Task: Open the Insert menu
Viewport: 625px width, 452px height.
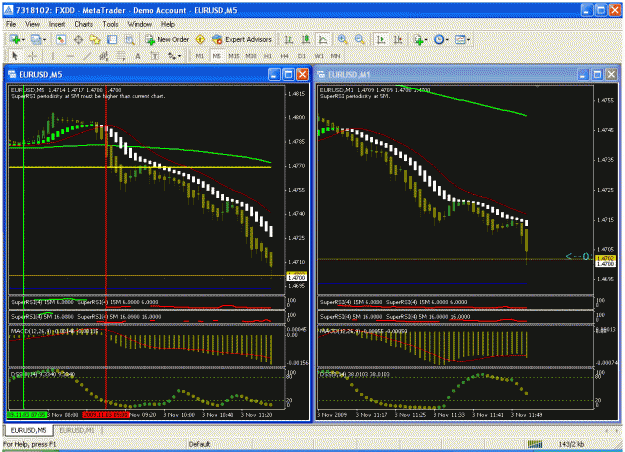Action: [x=57, y=24]
